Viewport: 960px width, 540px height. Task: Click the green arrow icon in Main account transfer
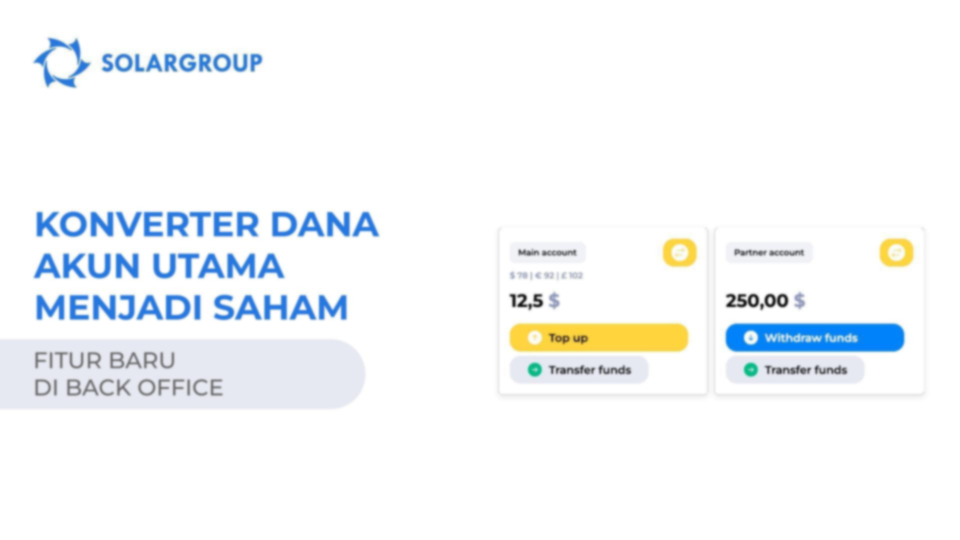coord(534,370)
